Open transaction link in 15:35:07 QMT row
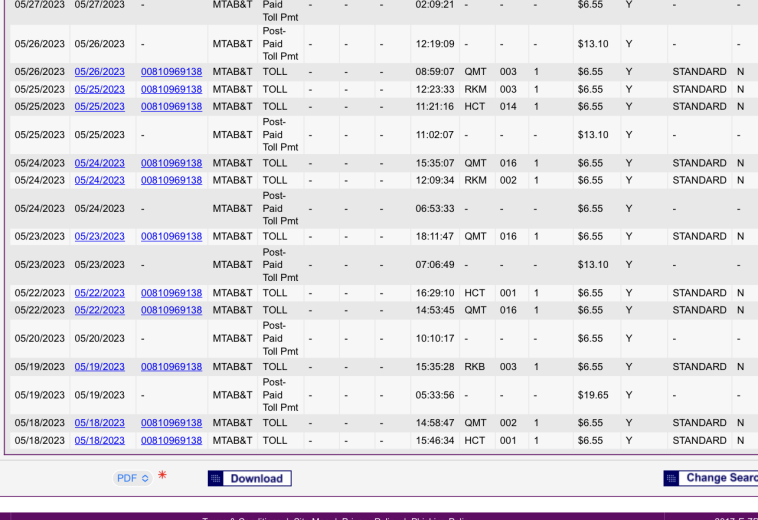Image resolution: width=758 pixels, height=520 pixels. point(171,163)
